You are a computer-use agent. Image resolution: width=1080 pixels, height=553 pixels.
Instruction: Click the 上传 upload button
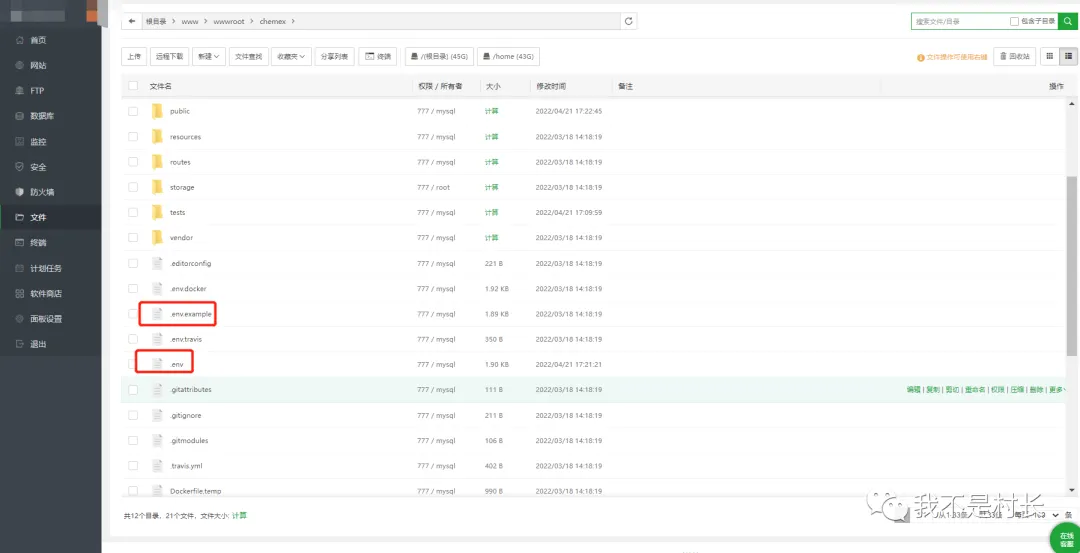[x=134, y=57]
